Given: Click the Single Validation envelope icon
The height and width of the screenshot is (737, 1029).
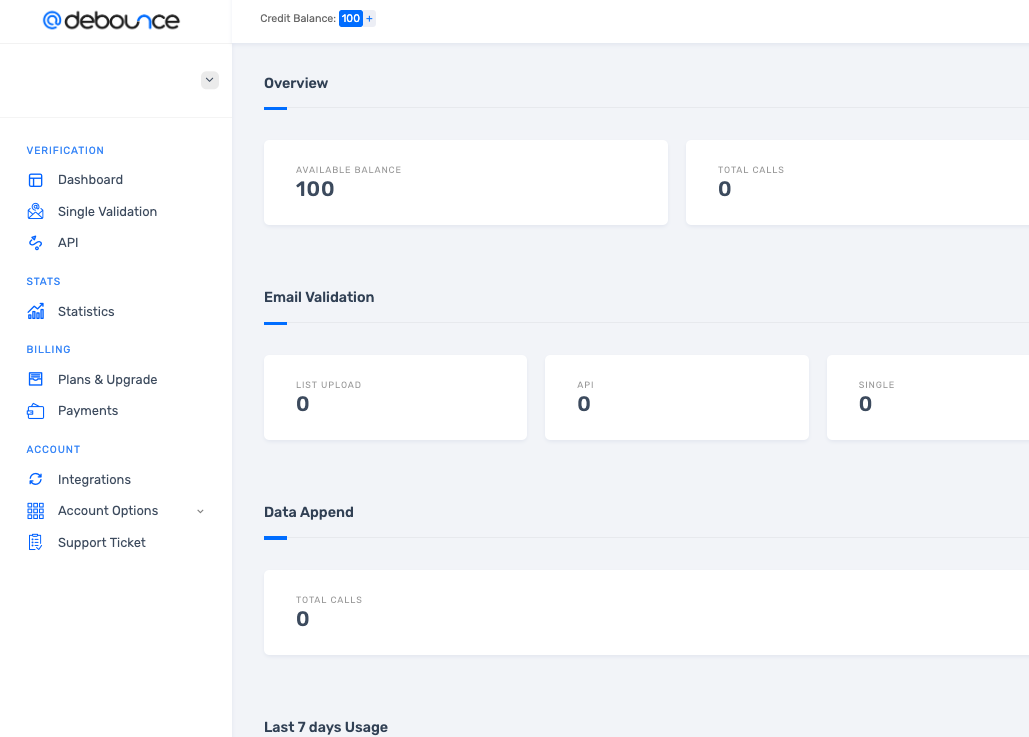Looking at the screenshot, I should [x=35, y=211].
